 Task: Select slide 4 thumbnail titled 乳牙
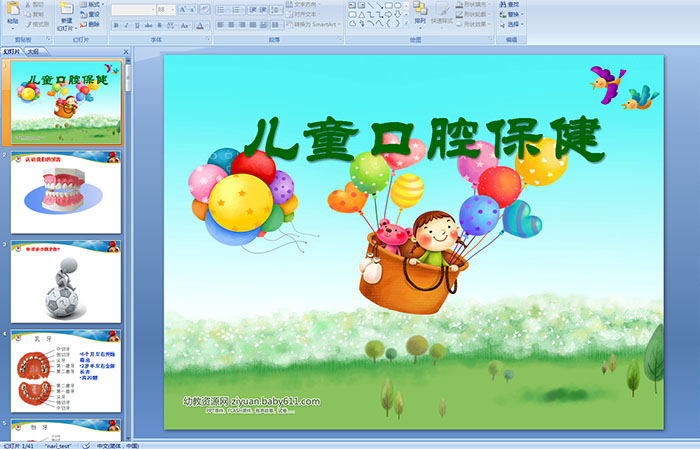pyautogui.click(x=66, y=371)
